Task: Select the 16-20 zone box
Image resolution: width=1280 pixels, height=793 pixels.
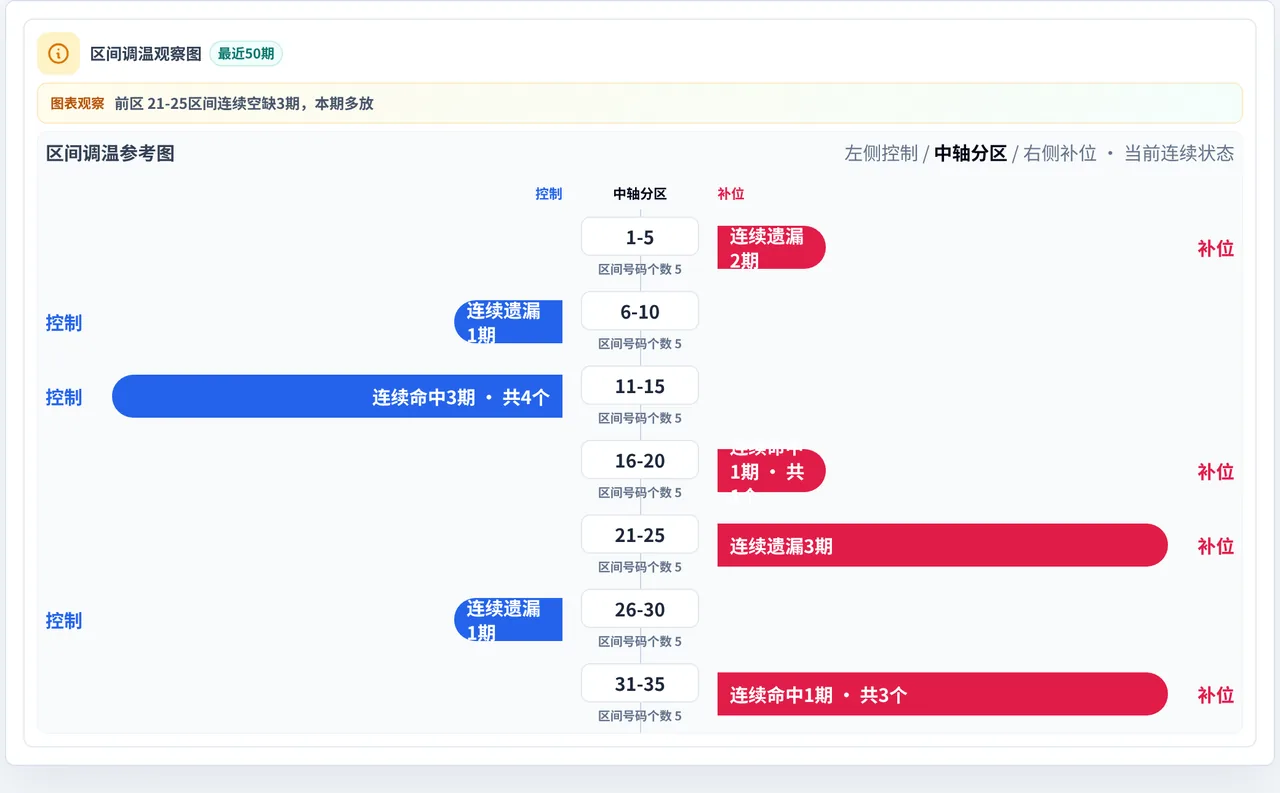Action: coord(640,460)
